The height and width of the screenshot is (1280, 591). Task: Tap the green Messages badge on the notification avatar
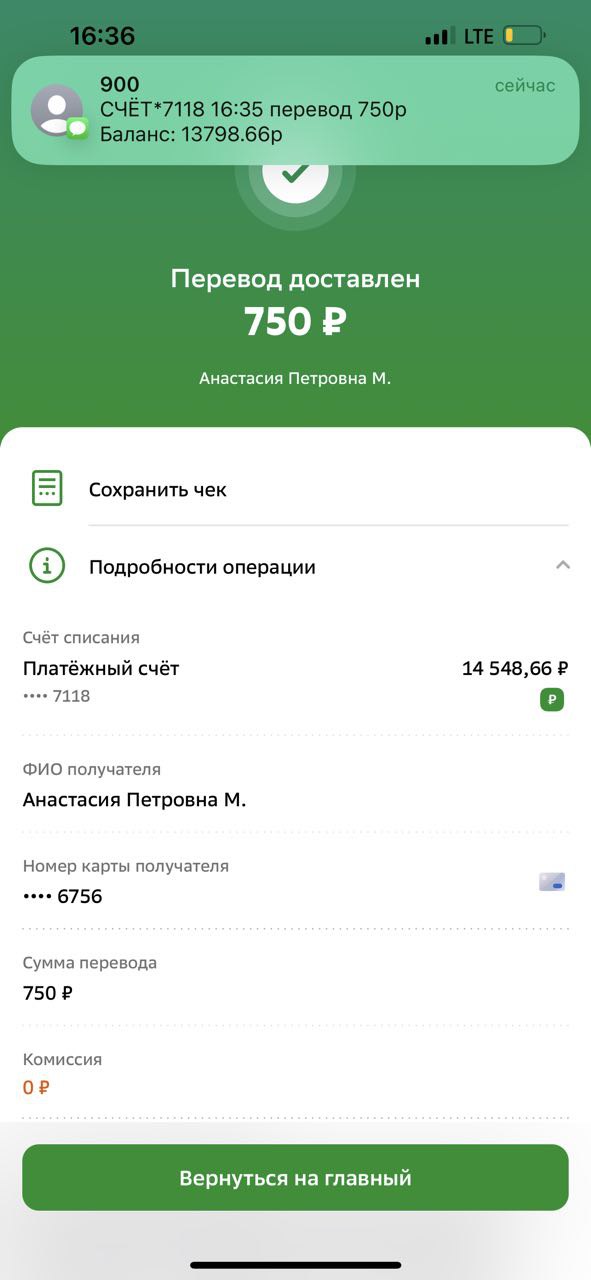pos(78,127)
